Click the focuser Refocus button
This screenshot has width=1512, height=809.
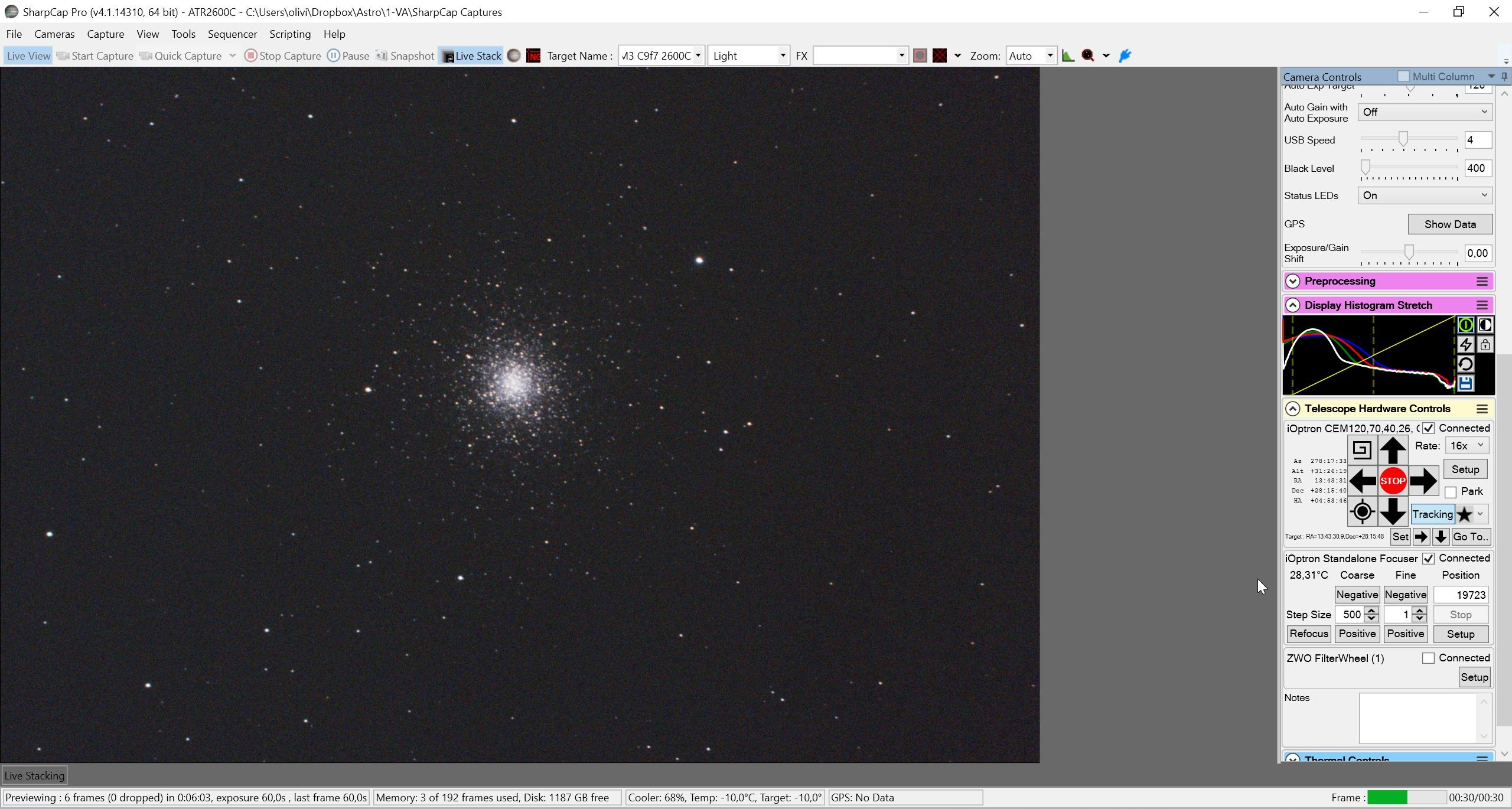click(1309, 634)
